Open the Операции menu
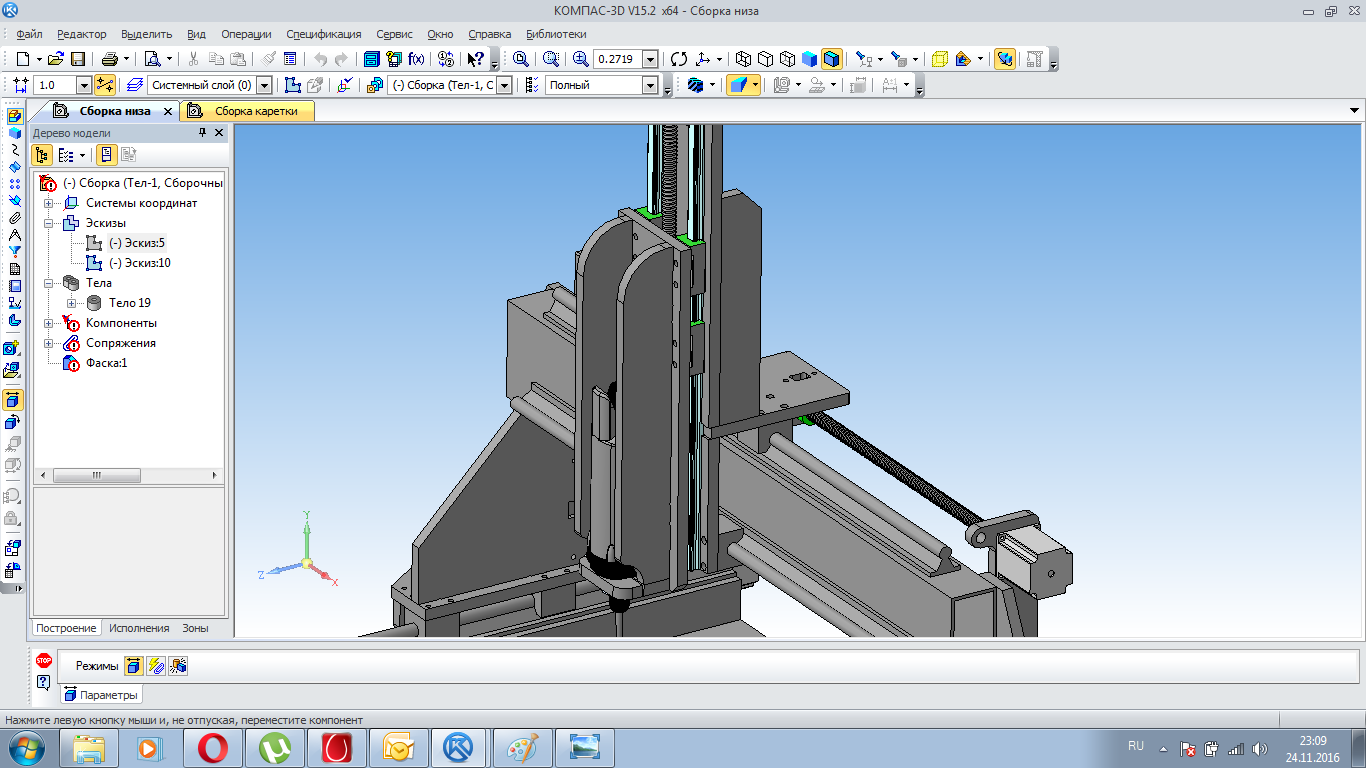Image resolution: width=1366 pixels, height=768 pixels. click(x=246, y=34)
